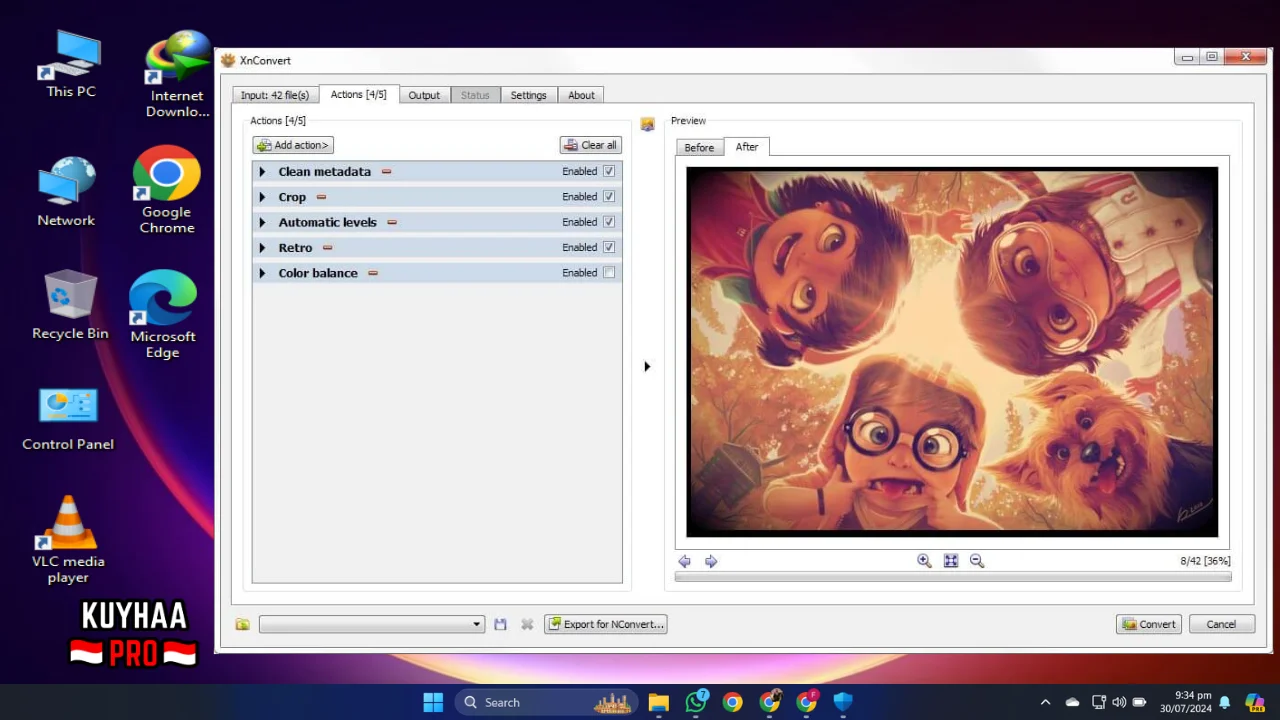Open the Output tab
This screenshot has width=1280, height=720.
[x=424, y=95]
